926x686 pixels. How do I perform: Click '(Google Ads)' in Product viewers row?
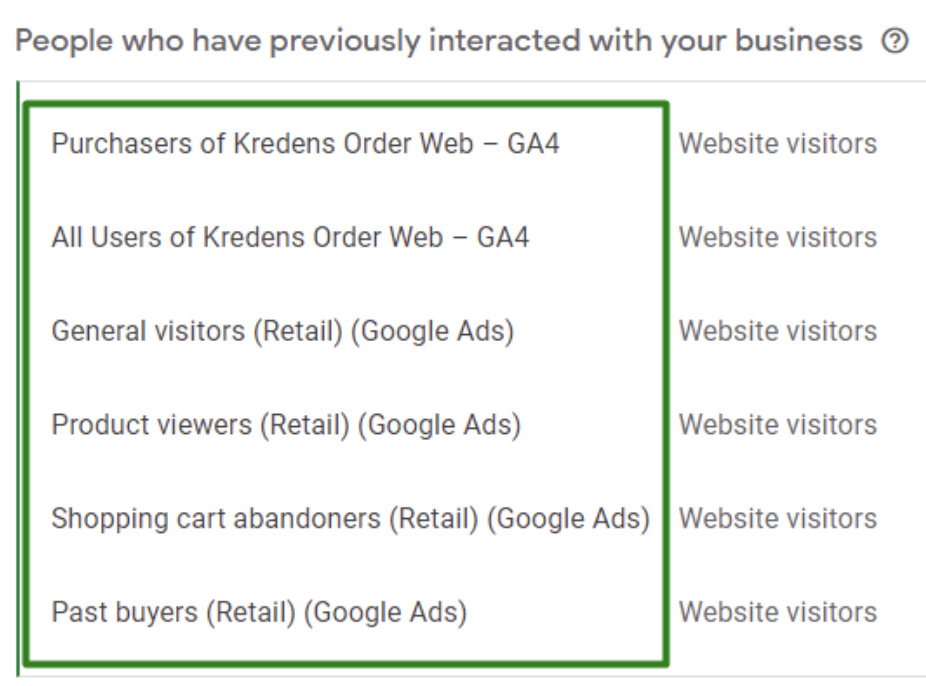pos(439,425)
